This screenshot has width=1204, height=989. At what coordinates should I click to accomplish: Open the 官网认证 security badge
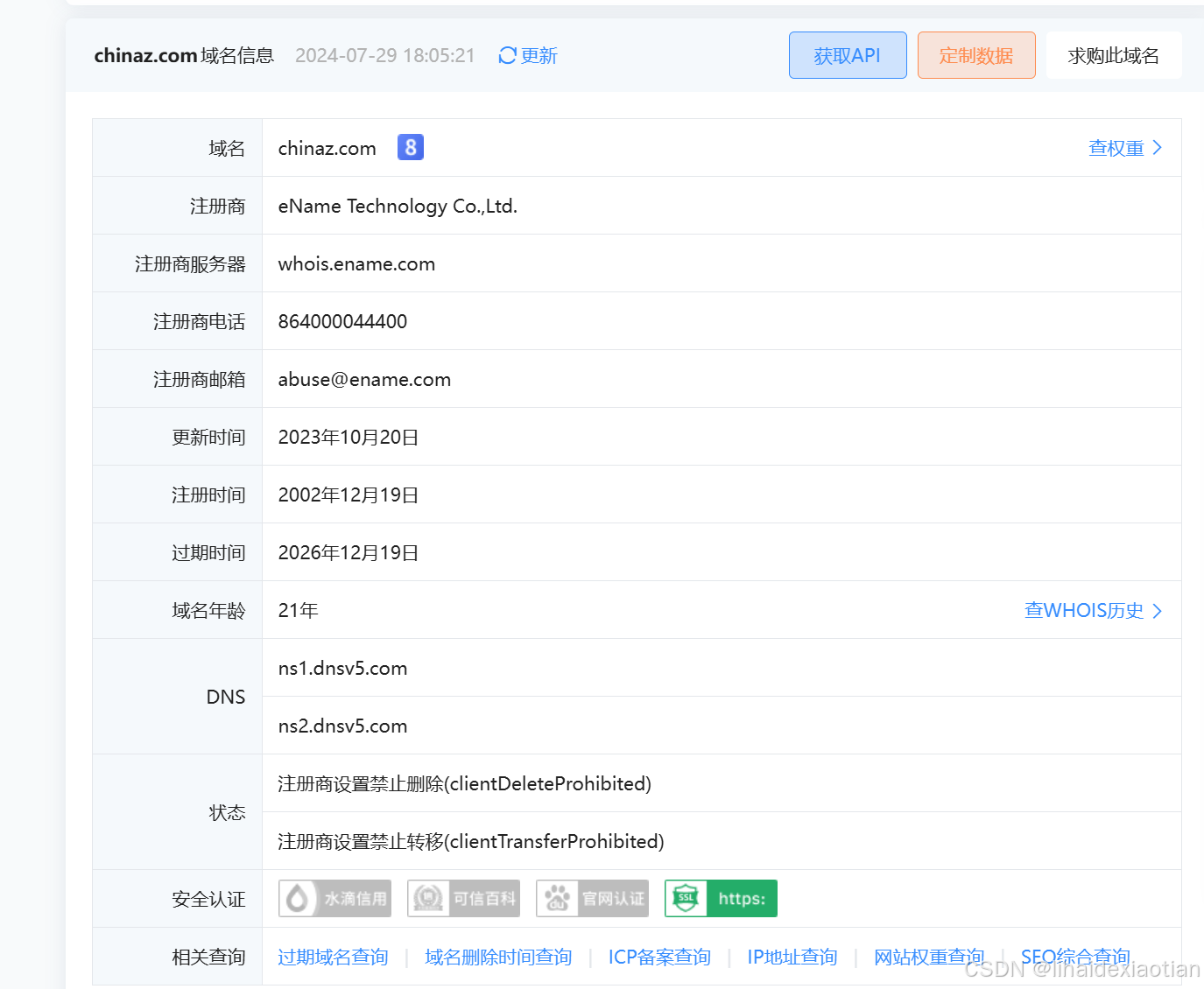point(592,899)
